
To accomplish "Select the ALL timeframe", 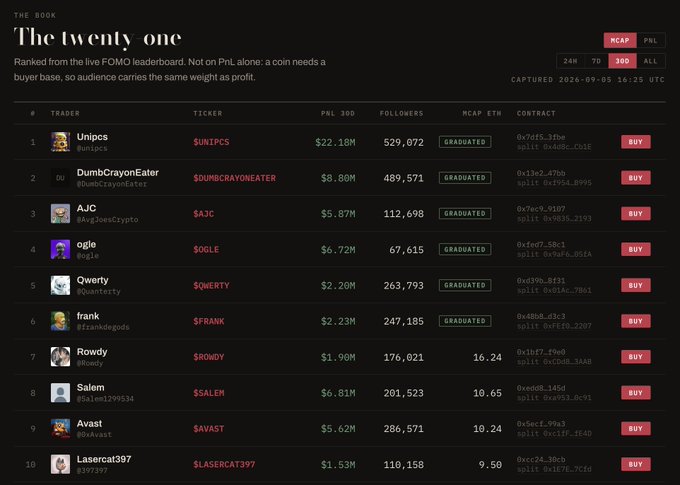I will (x=651, y=61).
